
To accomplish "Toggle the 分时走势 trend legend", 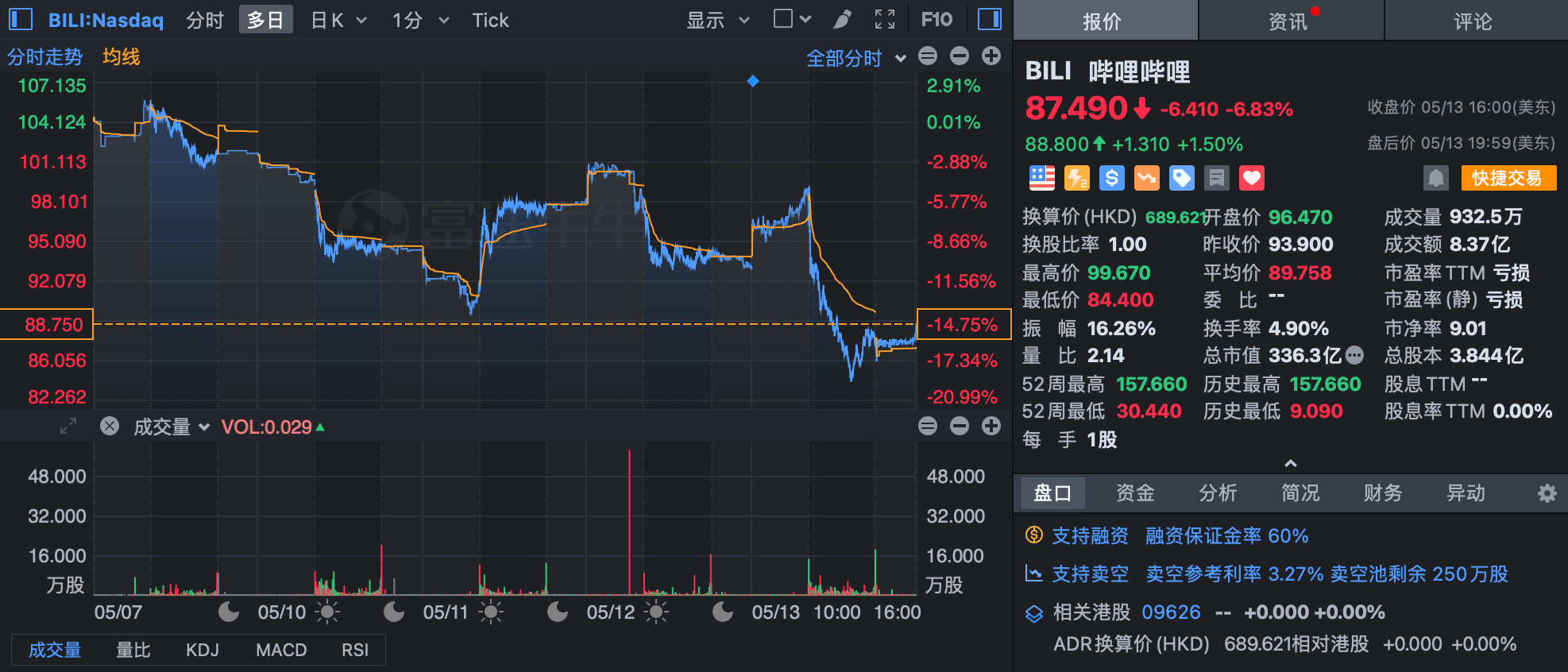I will pos(45,57).
